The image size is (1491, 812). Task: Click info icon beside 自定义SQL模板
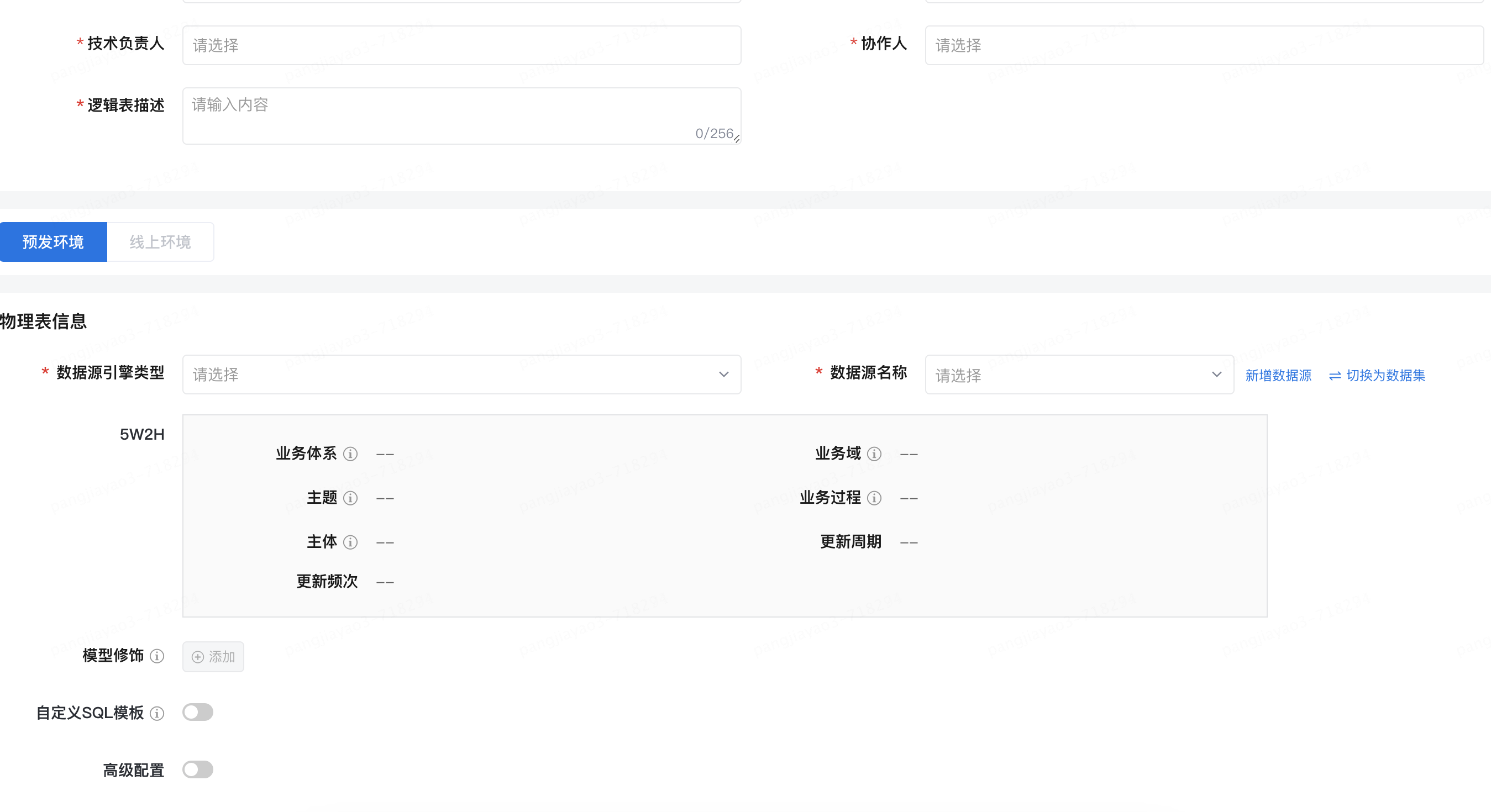tap(157, 713)
